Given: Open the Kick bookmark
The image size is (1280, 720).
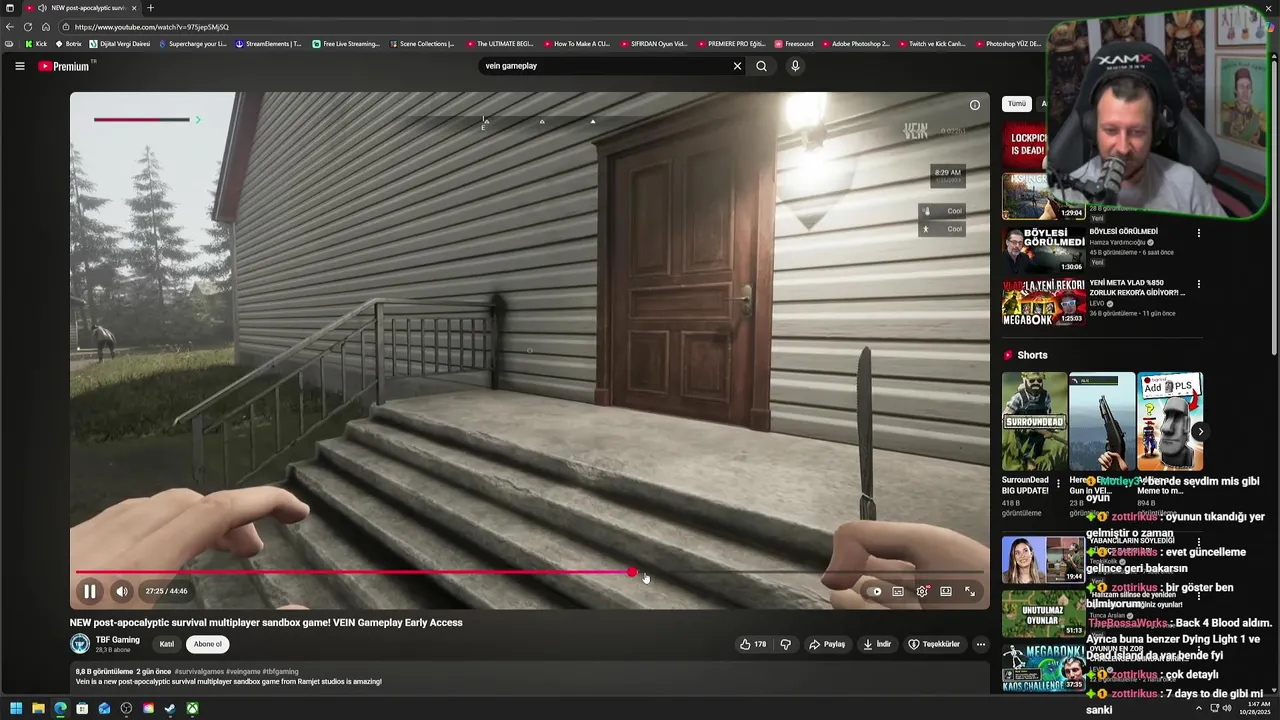Looking at the screenshot, I should 35,44.
